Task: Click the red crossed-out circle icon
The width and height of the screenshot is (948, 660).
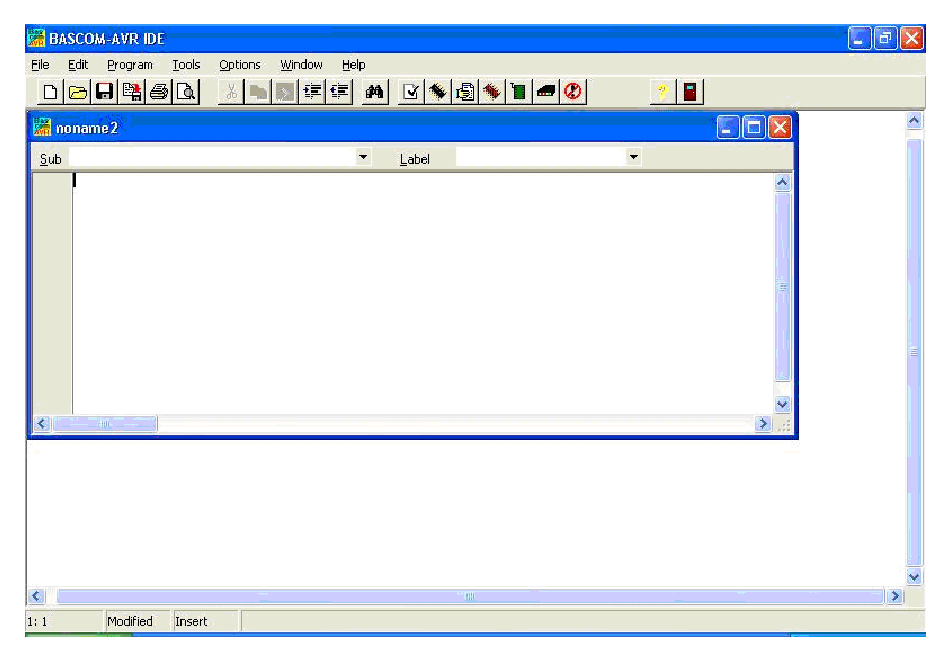Action: point(573,92)
